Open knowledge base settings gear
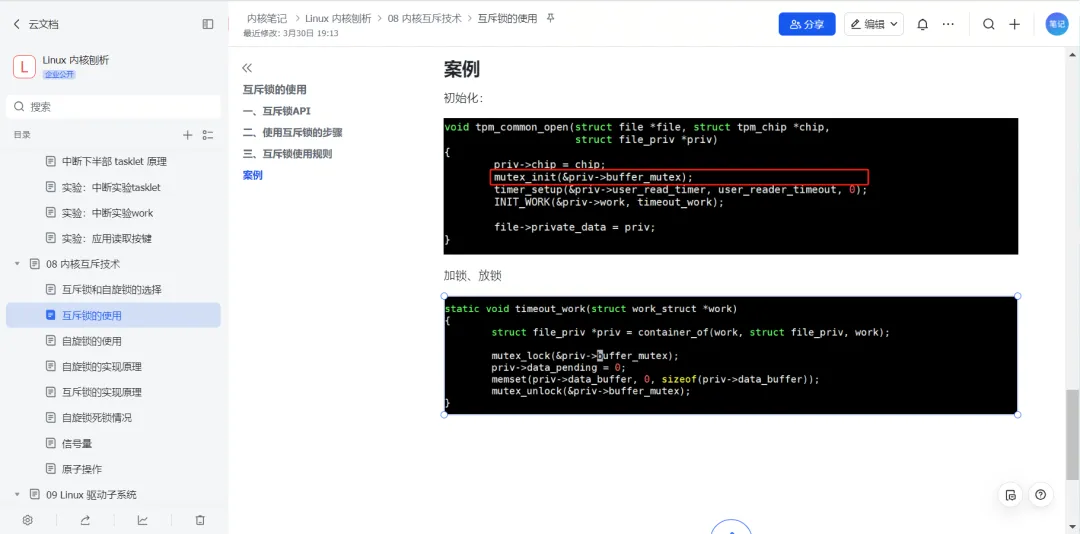 (28, 520)
